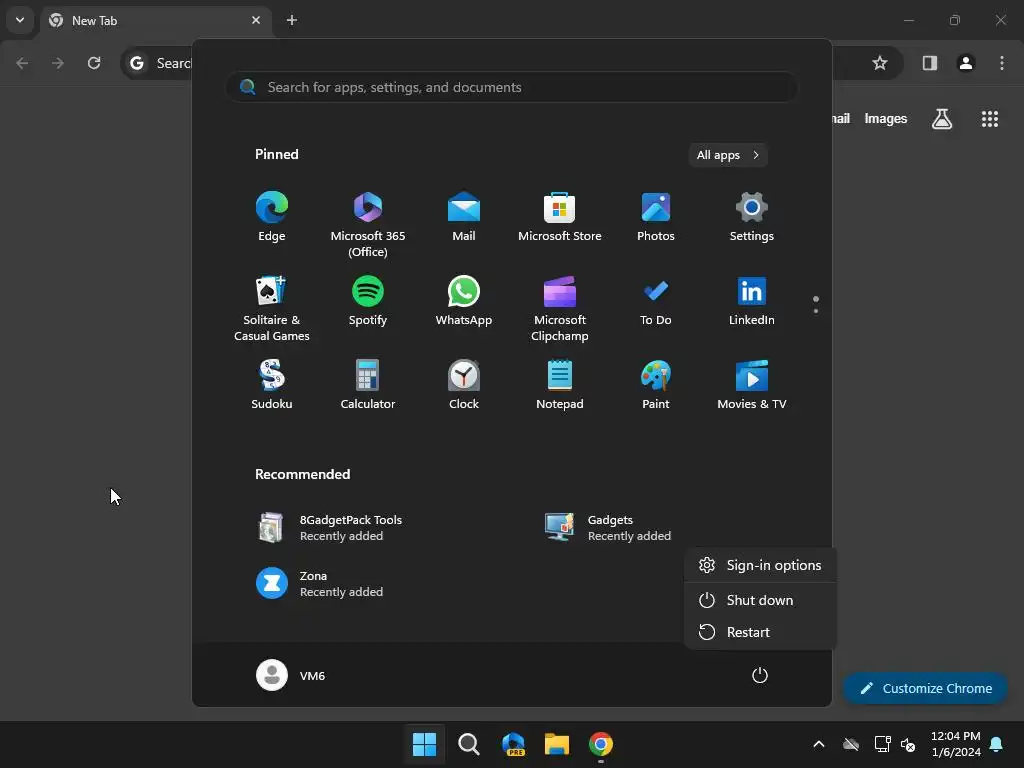Launch Microsoft Clipchamp
The height and width of the screenshot is (768, 1024).
[560, 308]
